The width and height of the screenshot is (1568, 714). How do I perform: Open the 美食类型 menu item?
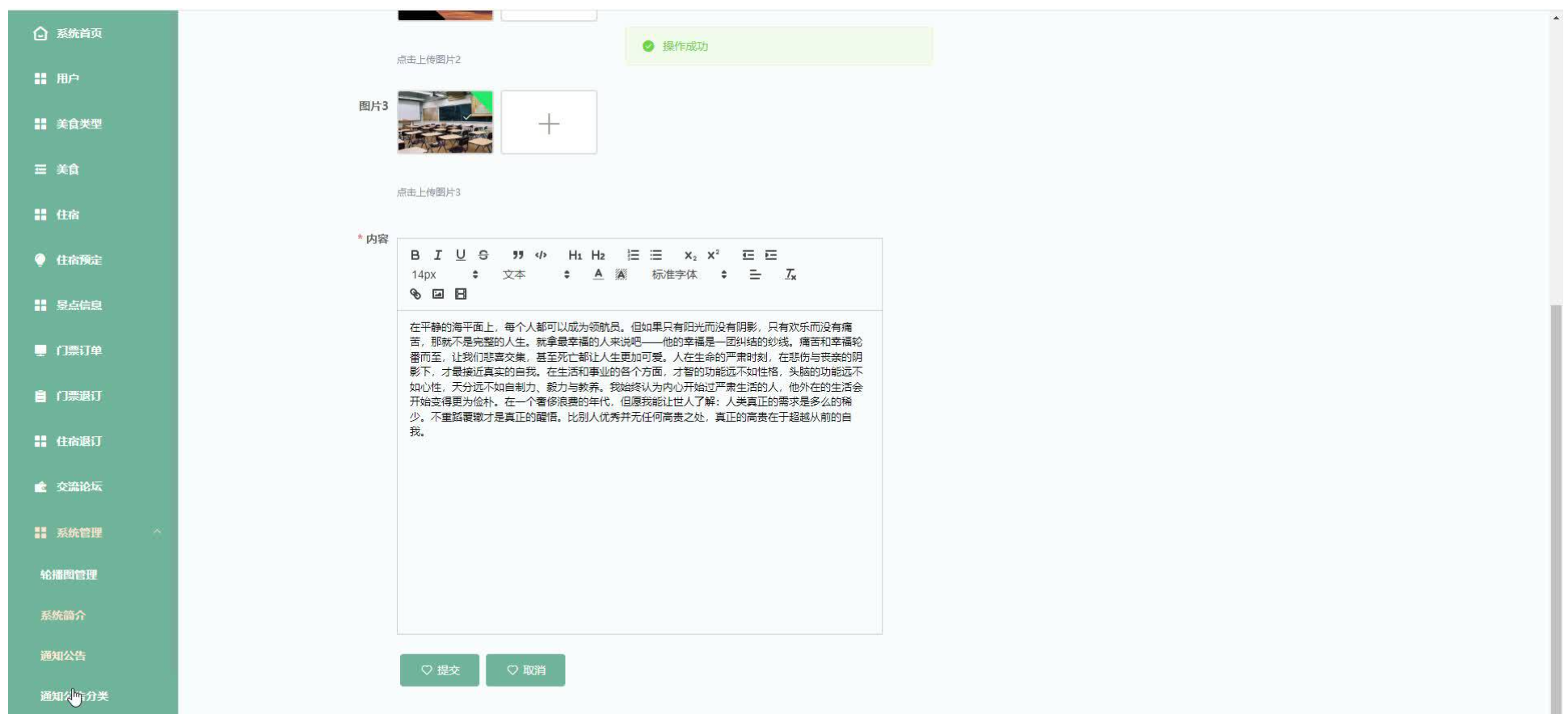pos(93,124)
